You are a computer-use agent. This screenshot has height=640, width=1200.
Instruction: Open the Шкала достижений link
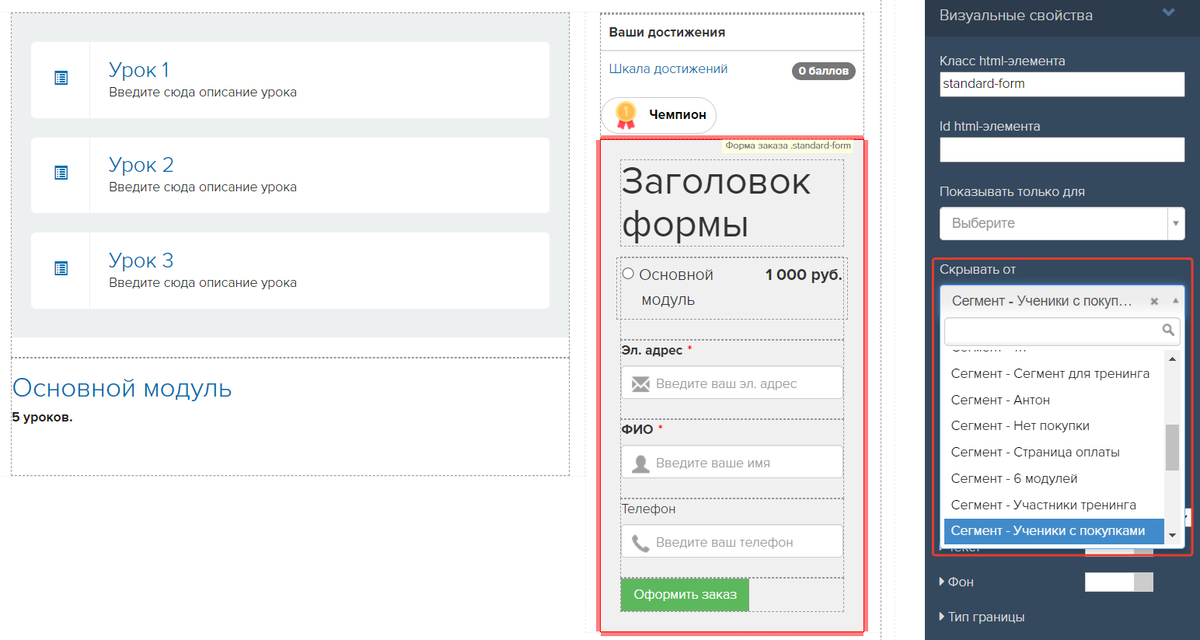(x=668, y=69)
